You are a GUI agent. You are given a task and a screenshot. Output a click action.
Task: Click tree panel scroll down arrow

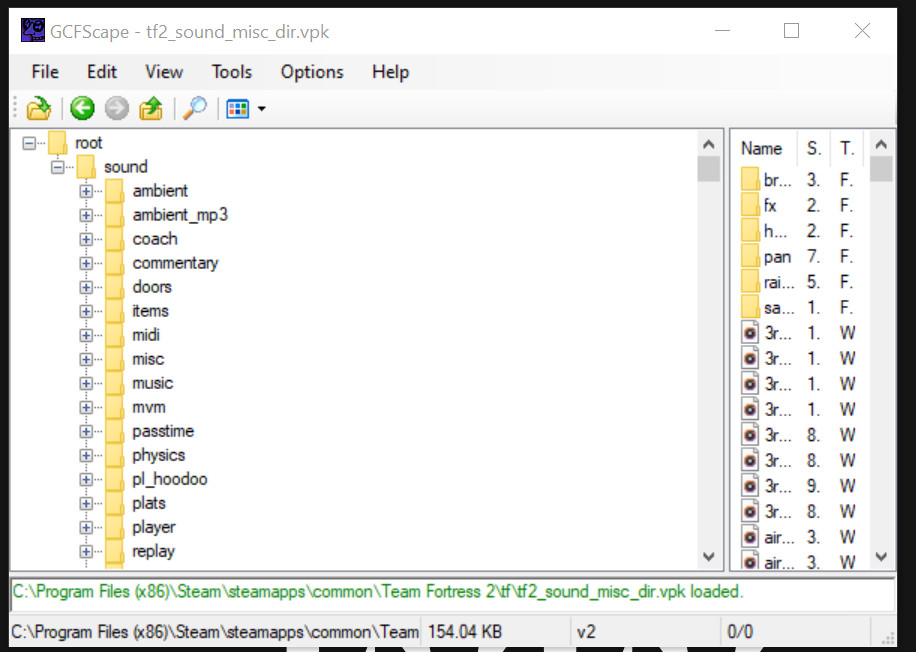click(x=709, y=556)
